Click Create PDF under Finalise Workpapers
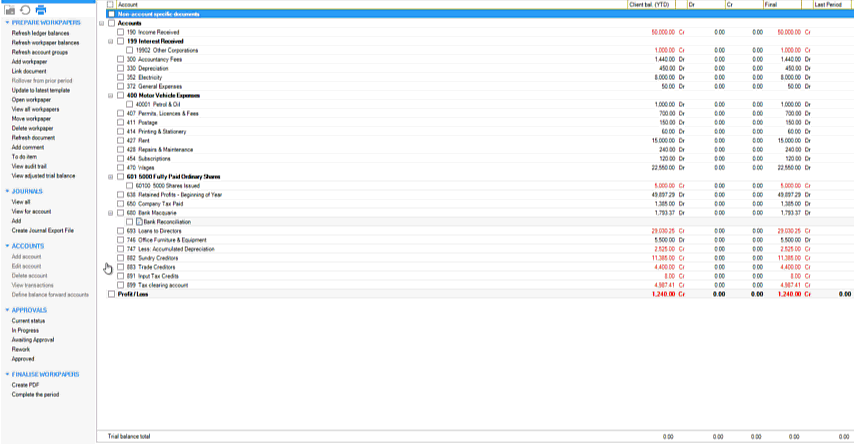The height and width of the screenshot is (444, 854). pos(25,385)
